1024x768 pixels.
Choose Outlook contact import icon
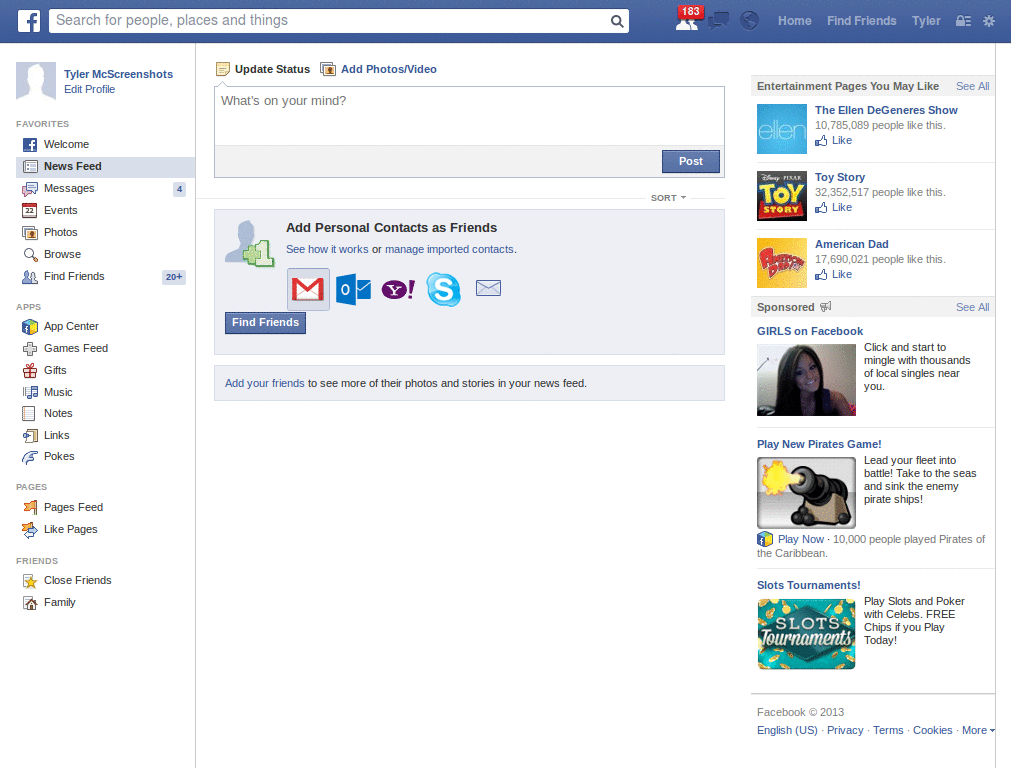(353, 289)
